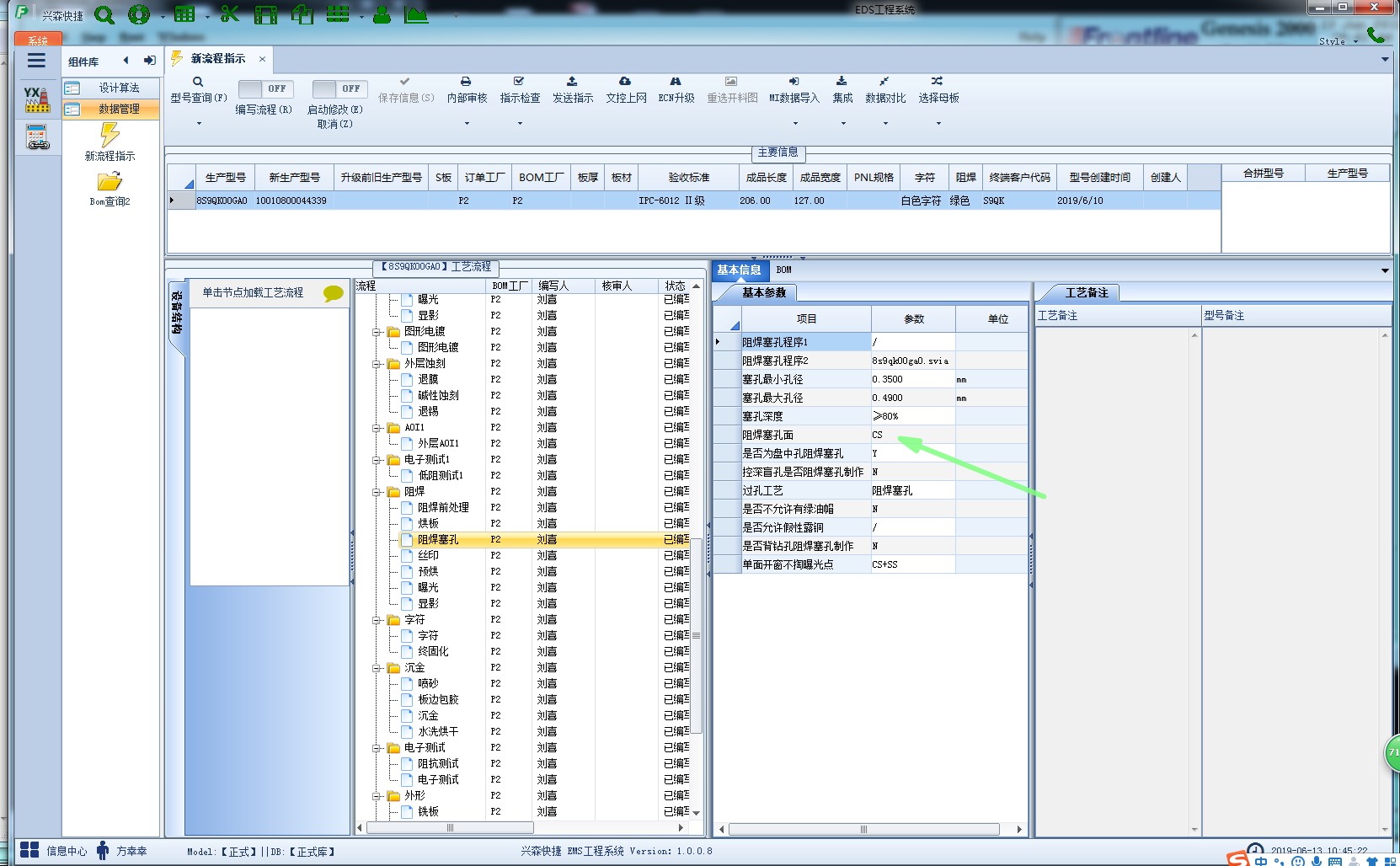
Task: Click the green phone icon at top right
Action: (1376, 35)
